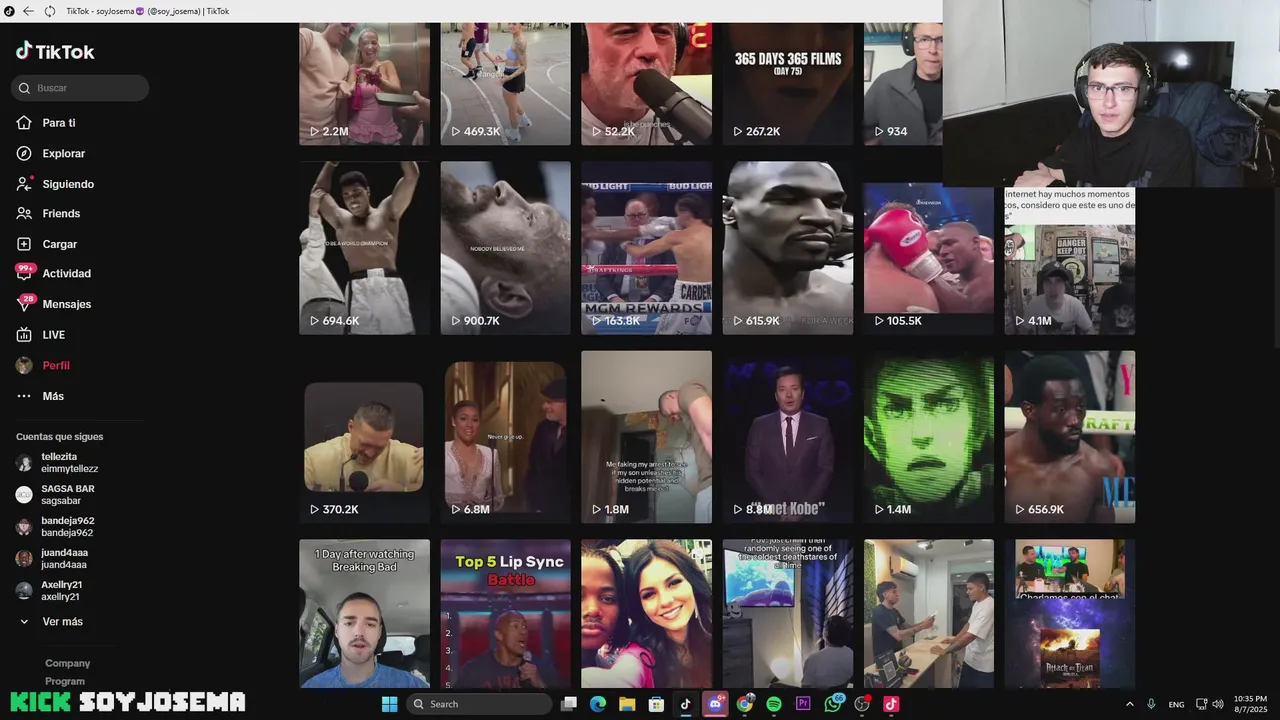This screenshot has height=720, width=1280.
Task: Open WhatsApp from the taskbar
Action: (x=833, y=704)
